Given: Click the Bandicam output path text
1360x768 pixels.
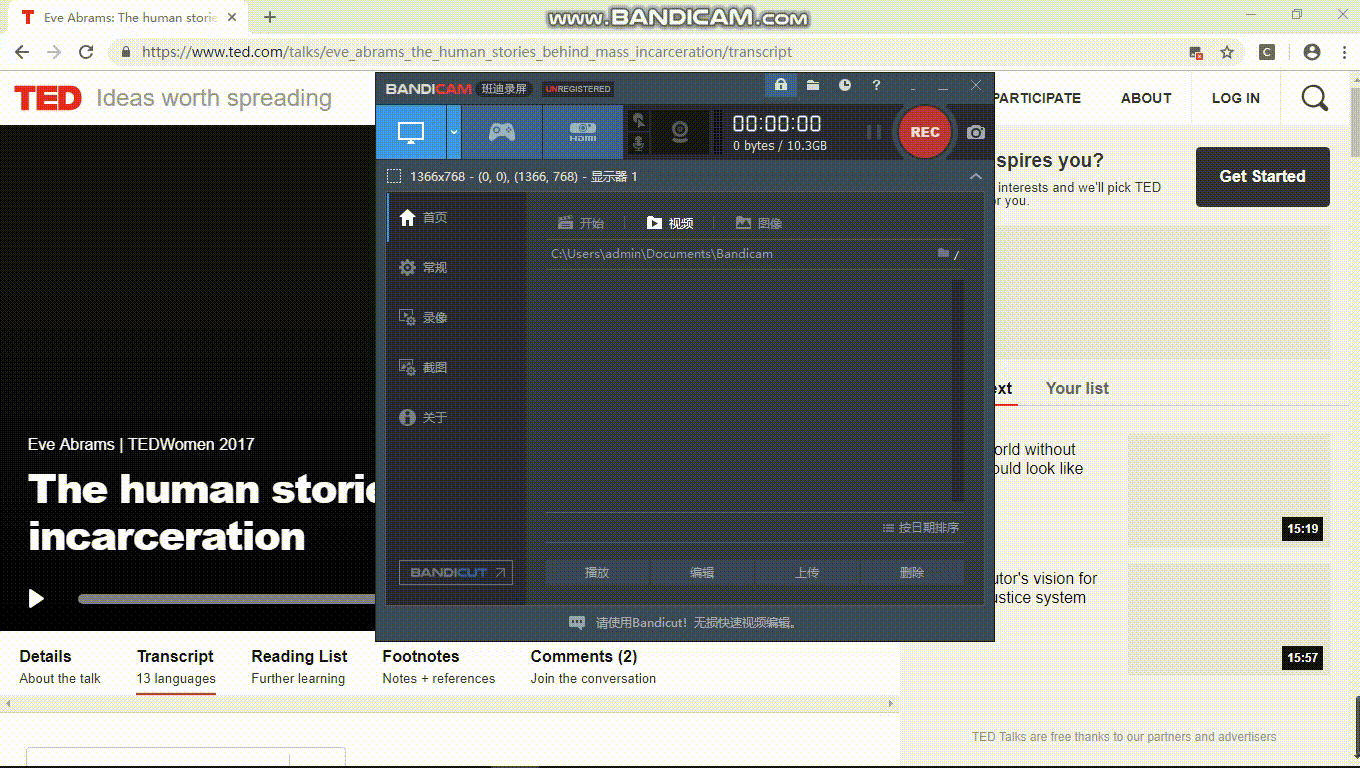Looking at the screenshot, I should point(662,254).
